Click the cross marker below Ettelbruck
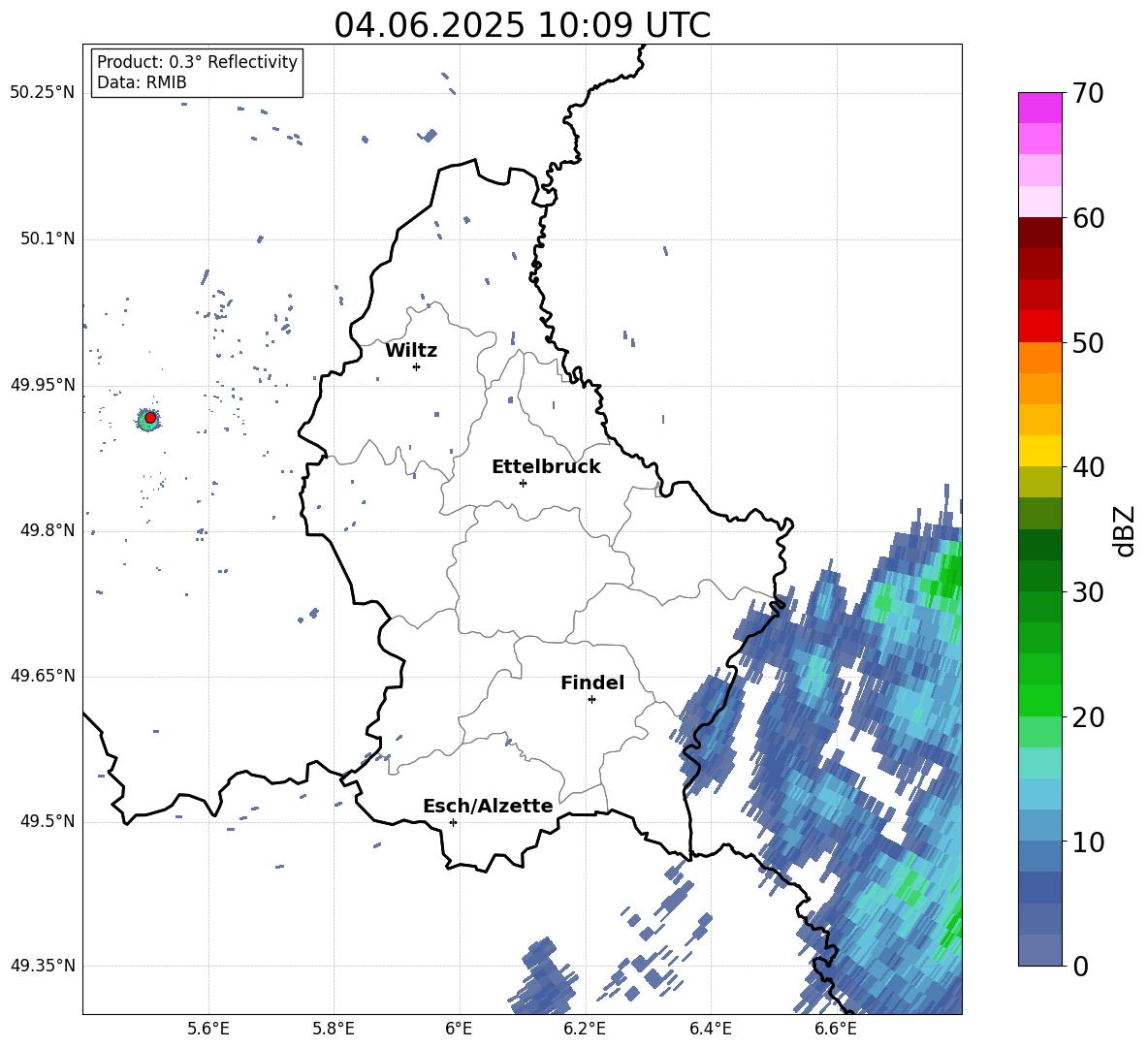 pos(523,483)
